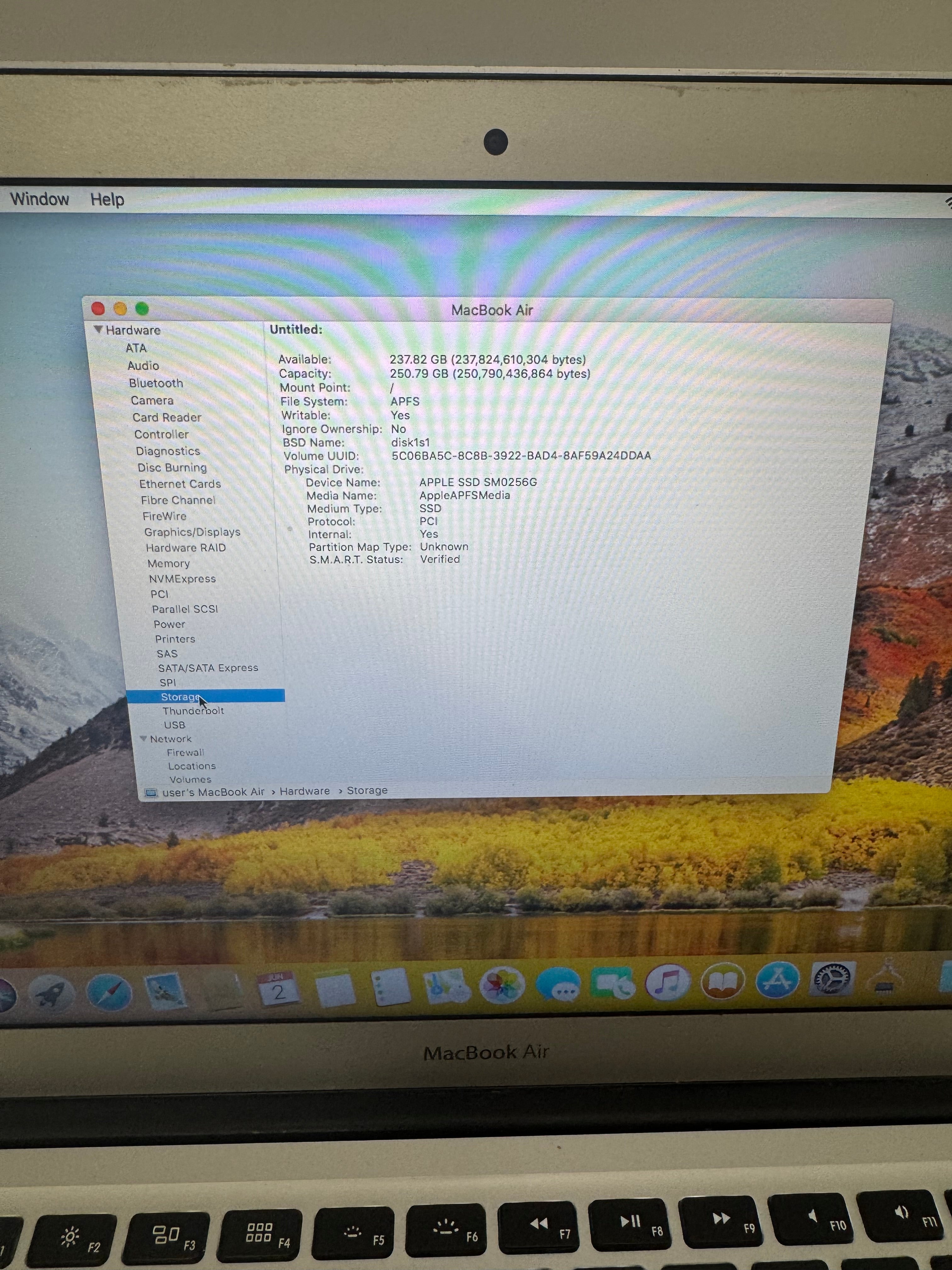Open the Help menu

[107, 199]
